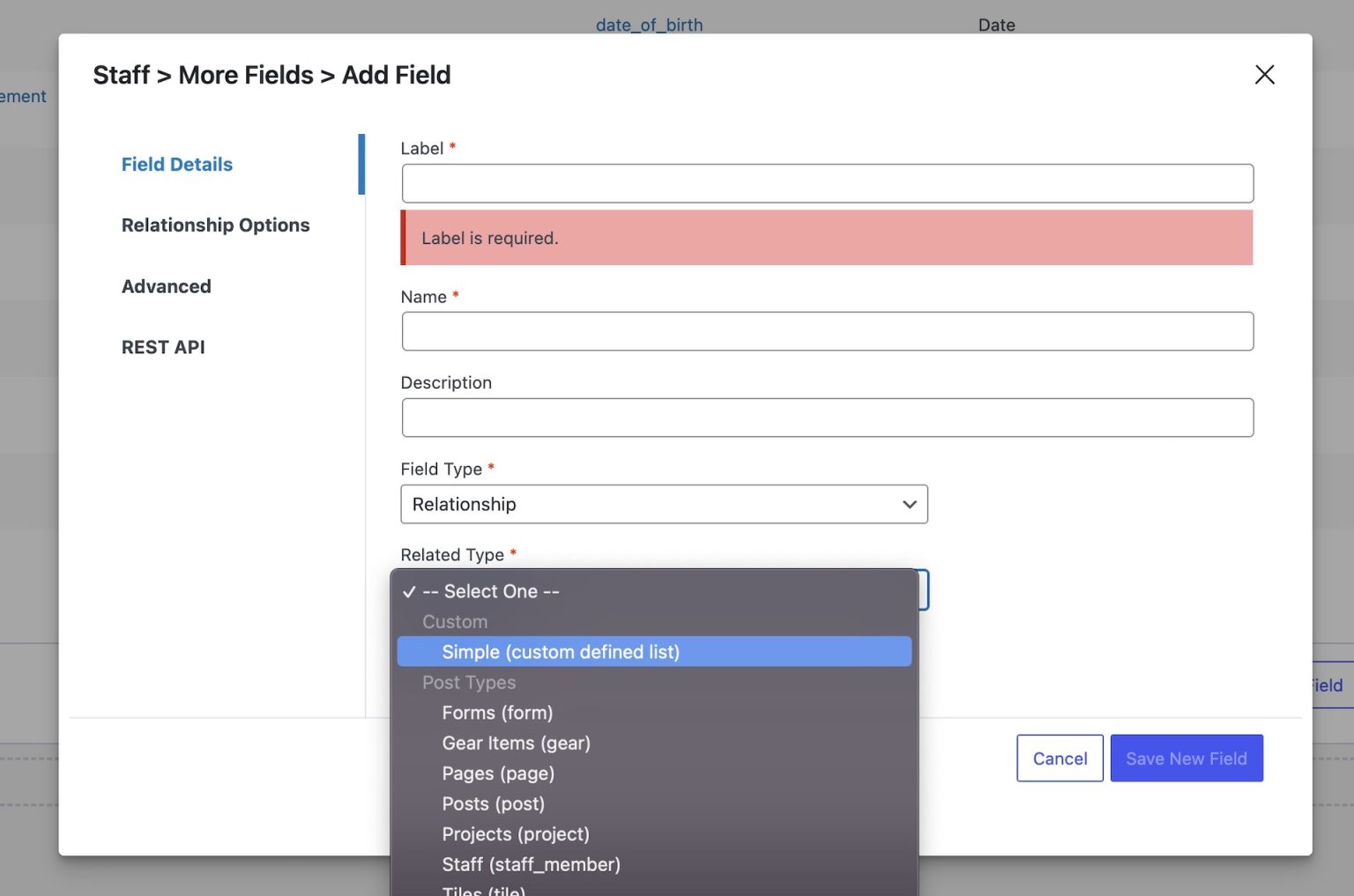Choose the "-- Select One --" entry

tap(491, 591)
